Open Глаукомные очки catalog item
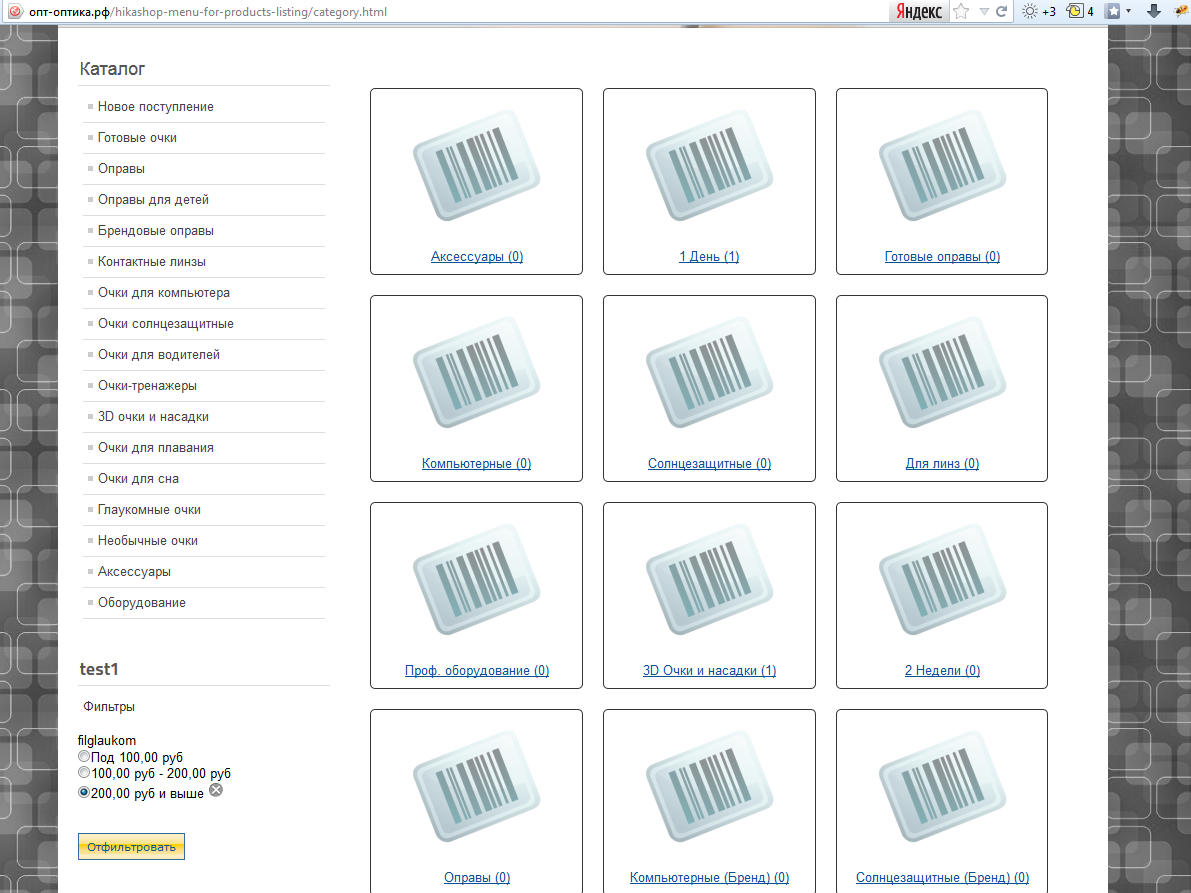Image resolution: width=1191 pixels, height=893 pixels. [x=150, y=510]
